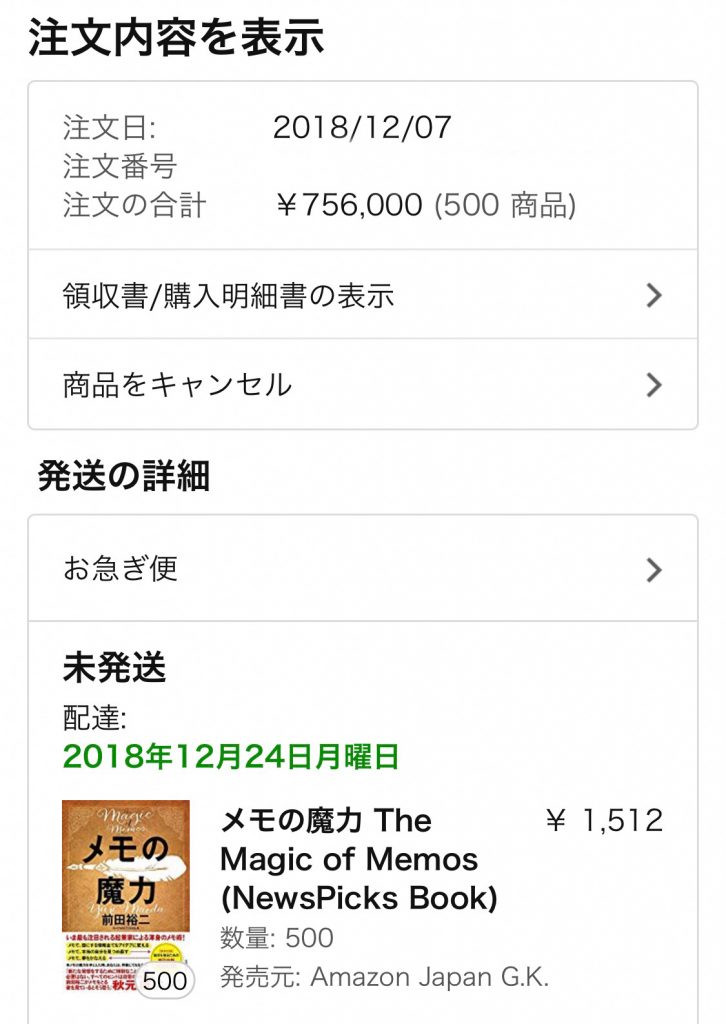Click the ¥1,512 item price
This screenshot has width=726, height=1024.
(x=604, y=820)
